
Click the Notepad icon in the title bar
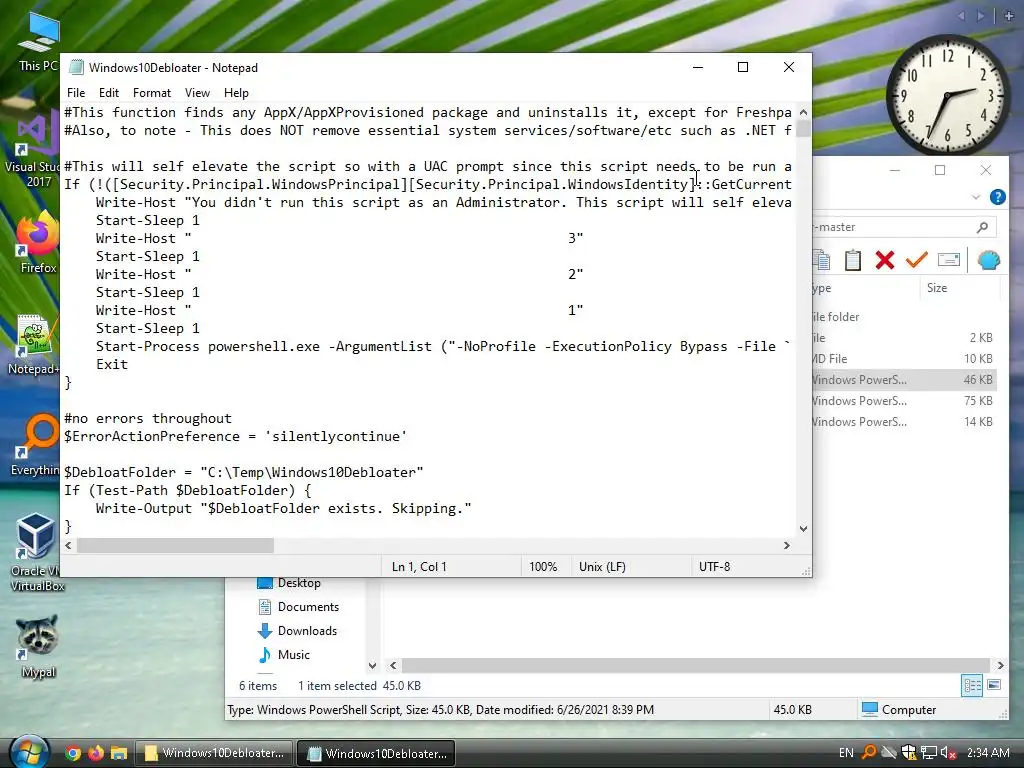(76, 67)
